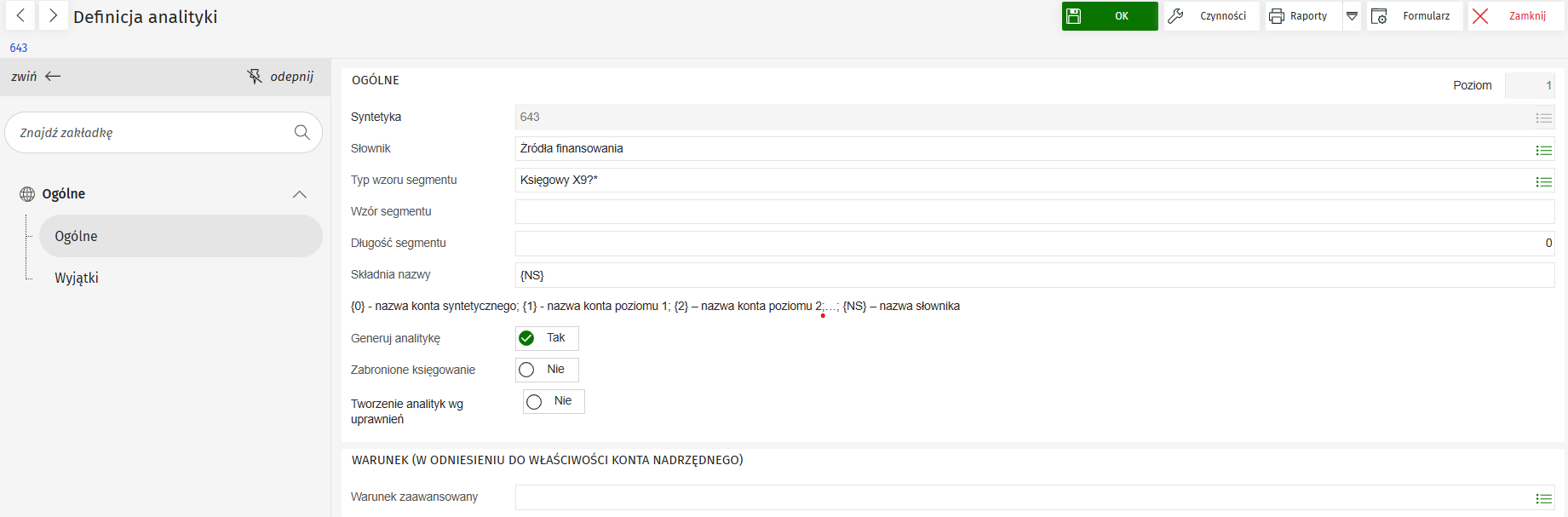Click the search magnifier in Znajdź zakładkę
Screen dimensions: 1568x517
302,133
